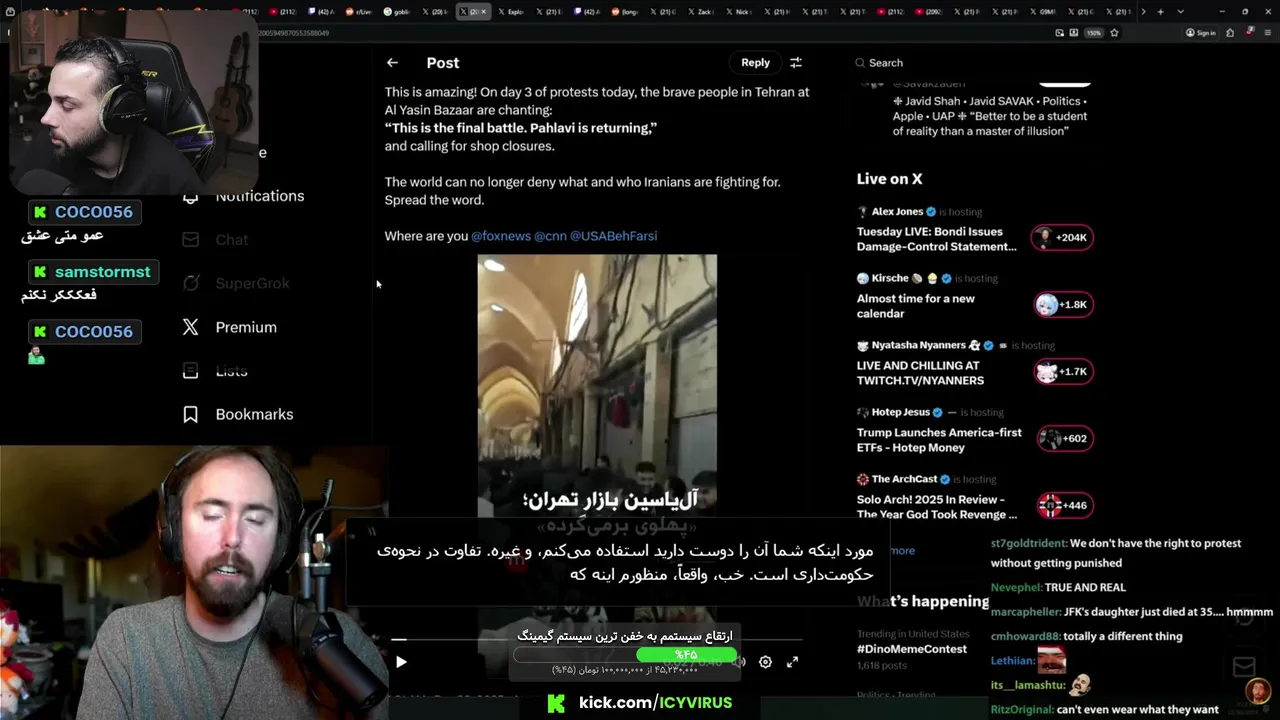The height and width of the screenshot is (720, 1280).
Task: Click the Lists icon in sidebar
Action: pyautogui.click(x=190, y=371)
